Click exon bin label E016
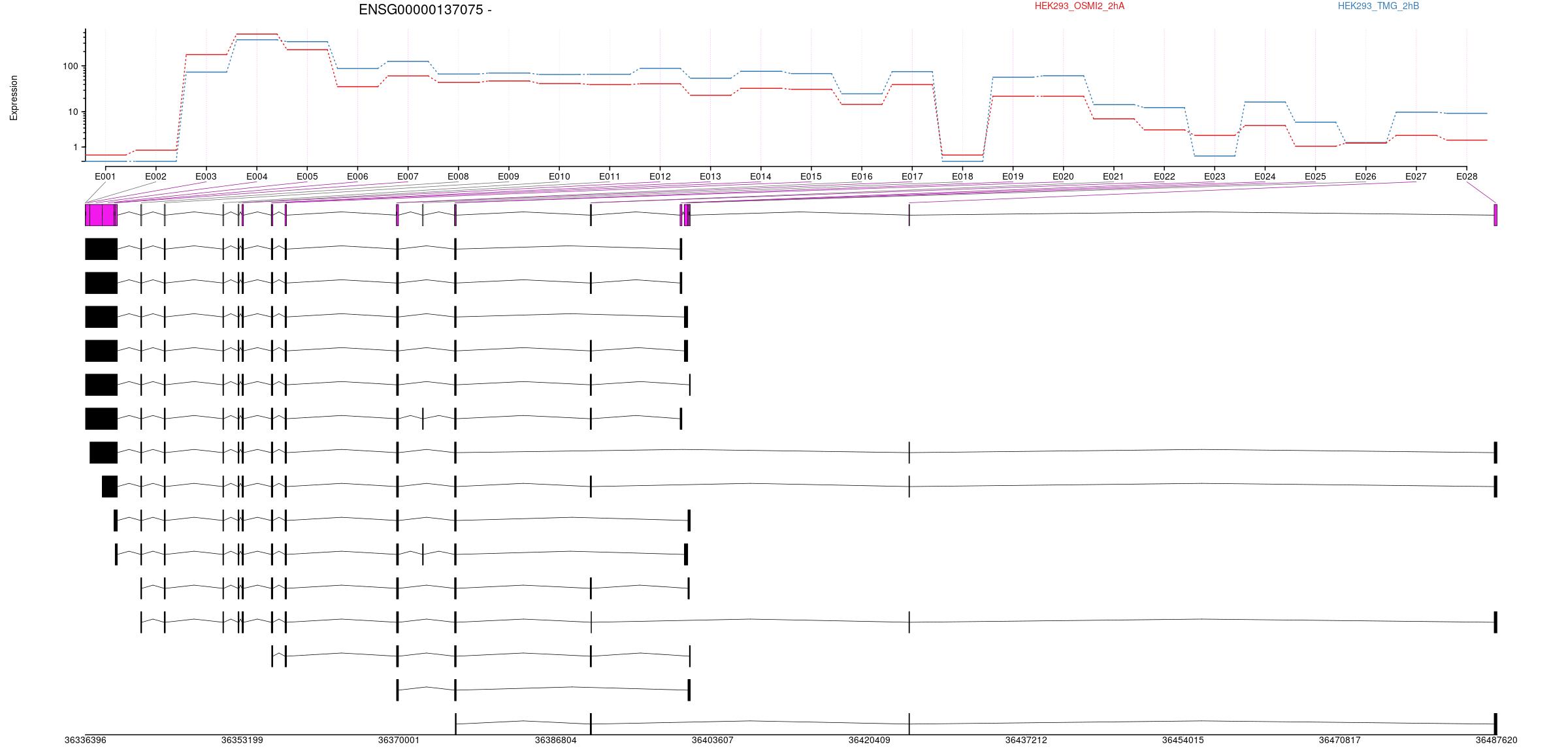 pos(862,176)
